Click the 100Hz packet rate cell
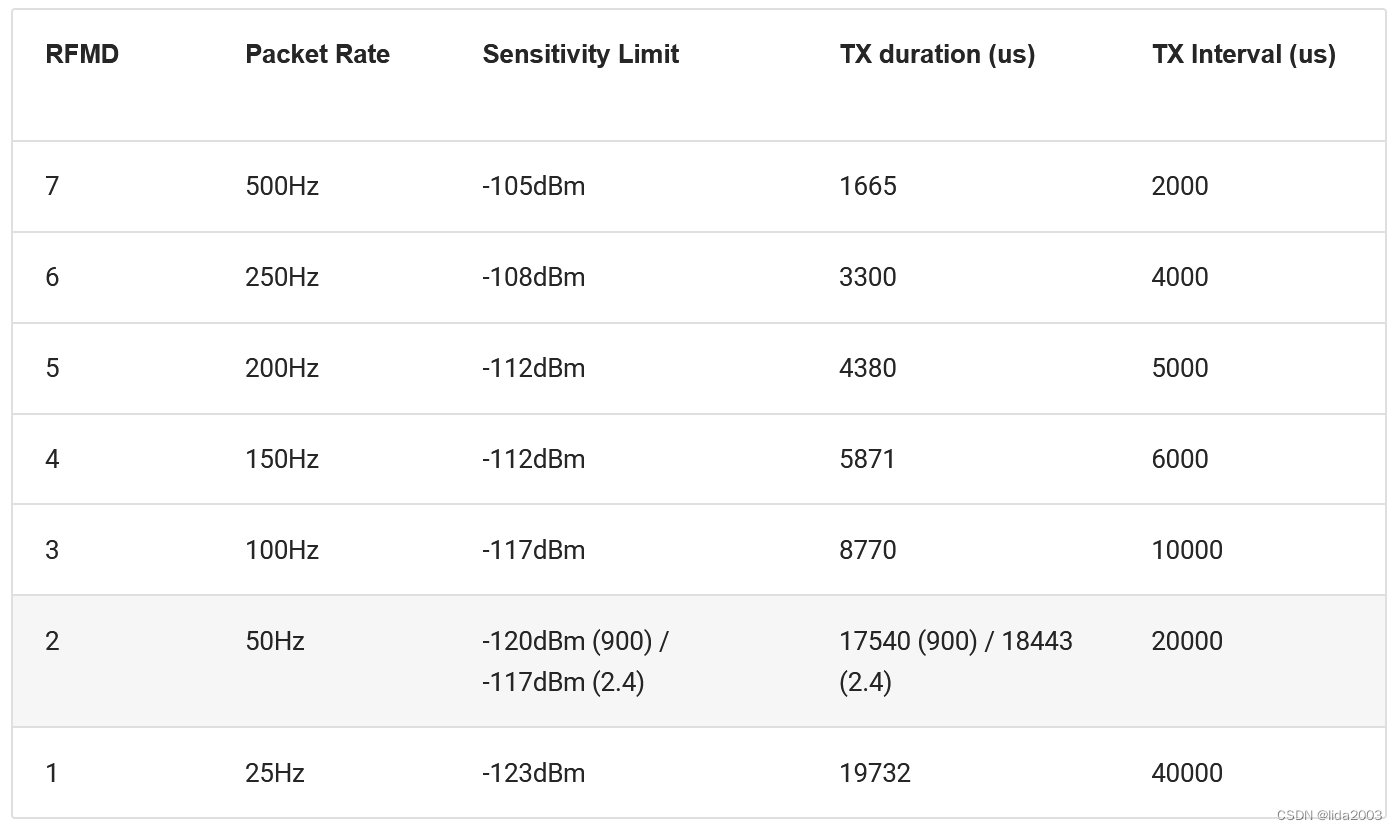1397x830 pixels. pyautogui.click(x=282, y=550)
